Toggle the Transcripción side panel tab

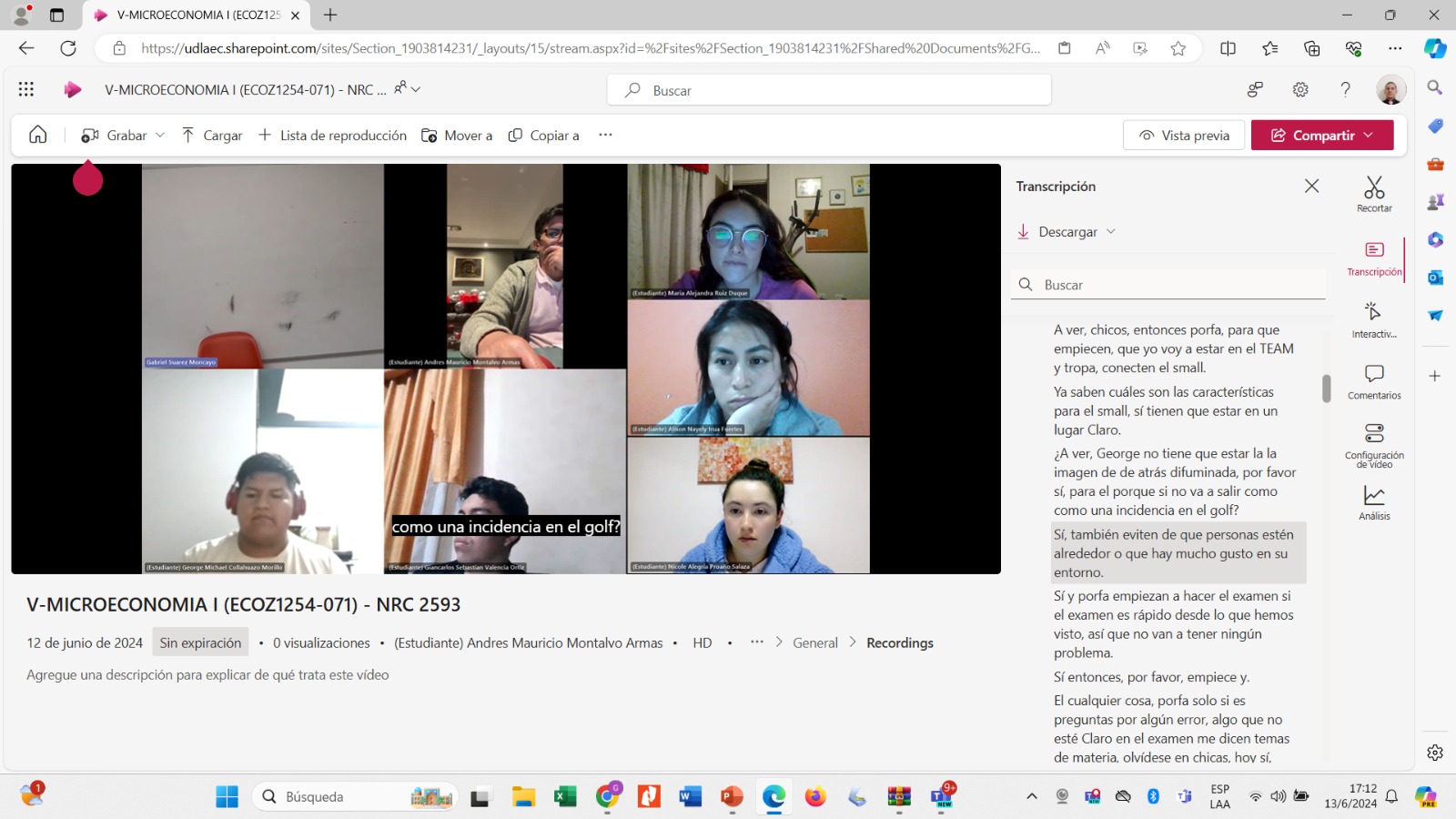1374,258
